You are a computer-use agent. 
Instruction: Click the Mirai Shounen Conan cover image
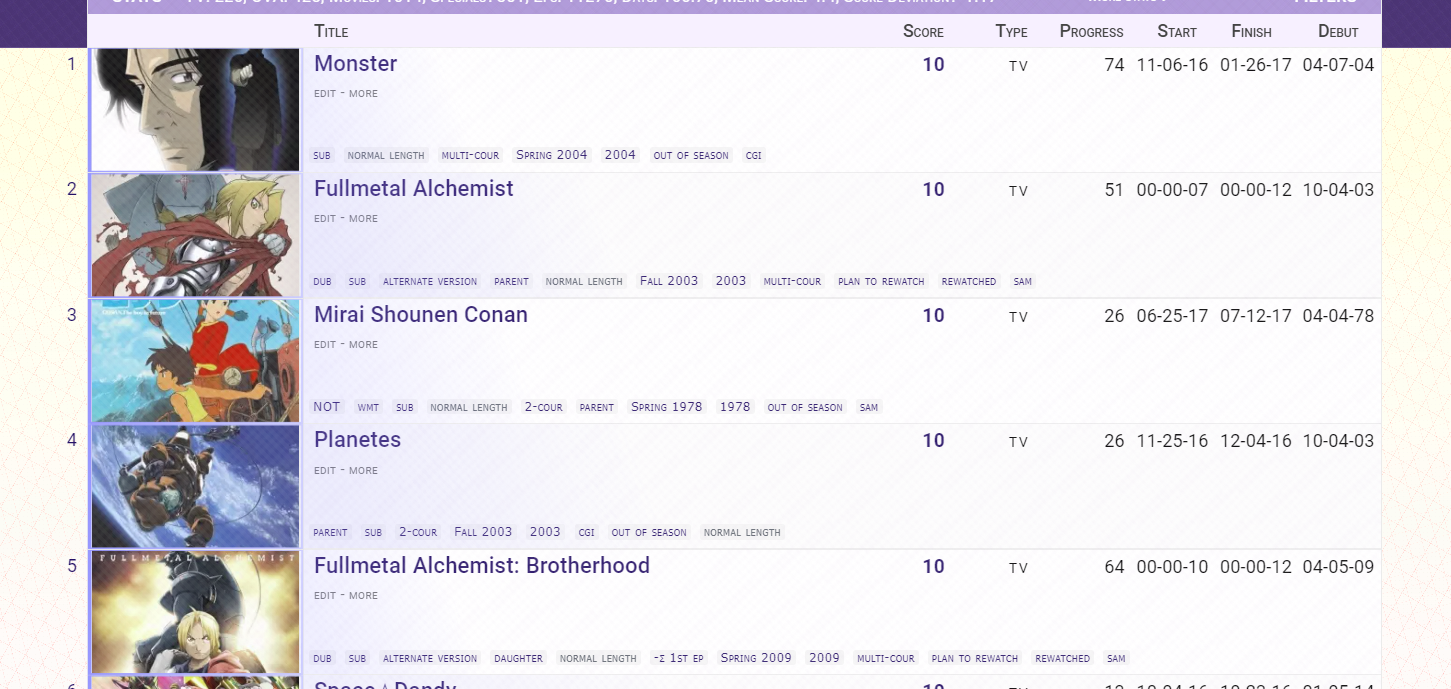point(195,361)
